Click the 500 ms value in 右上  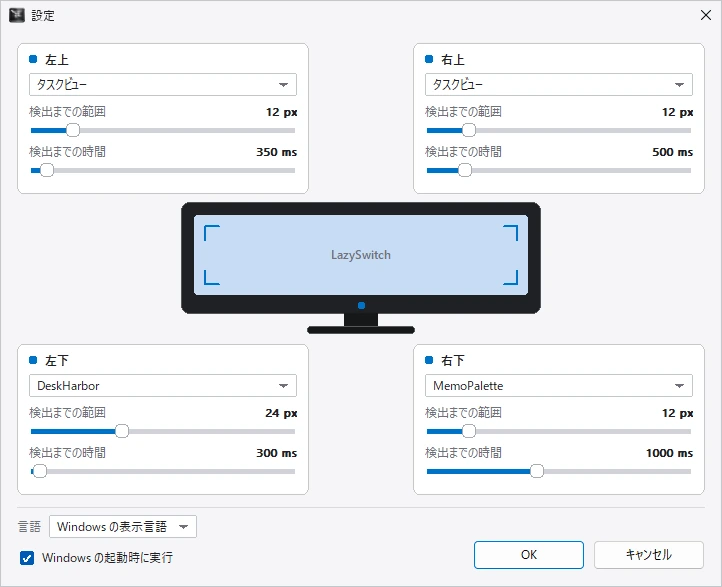(673, 152)
